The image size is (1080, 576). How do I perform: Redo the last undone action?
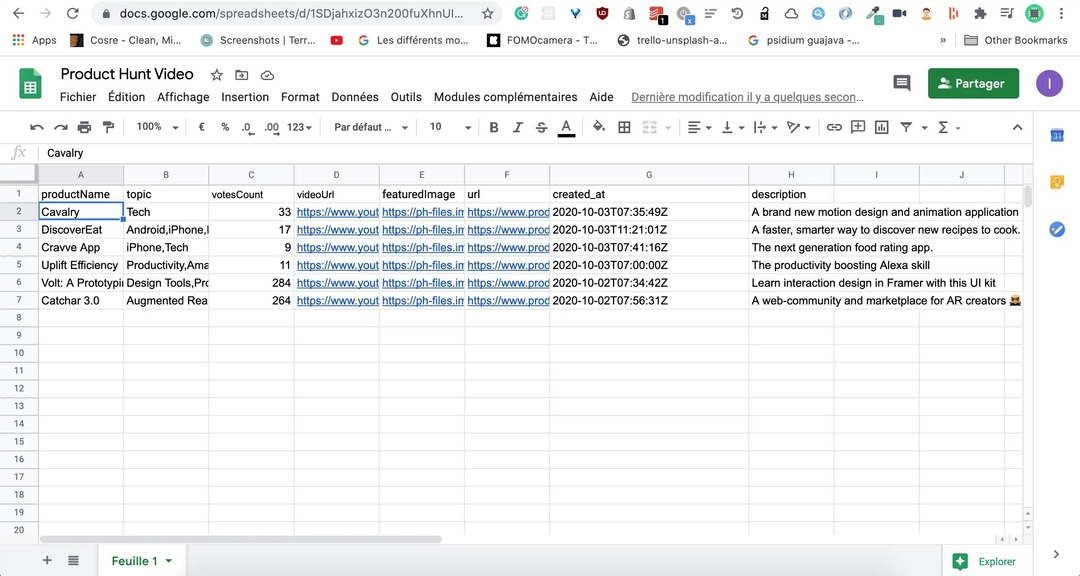coord(61,127)
